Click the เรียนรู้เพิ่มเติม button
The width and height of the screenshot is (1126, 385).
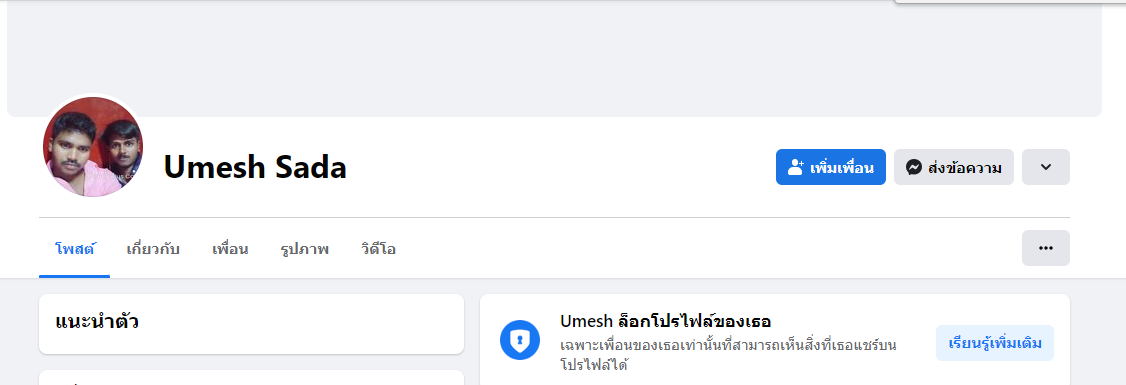(995, 343)
